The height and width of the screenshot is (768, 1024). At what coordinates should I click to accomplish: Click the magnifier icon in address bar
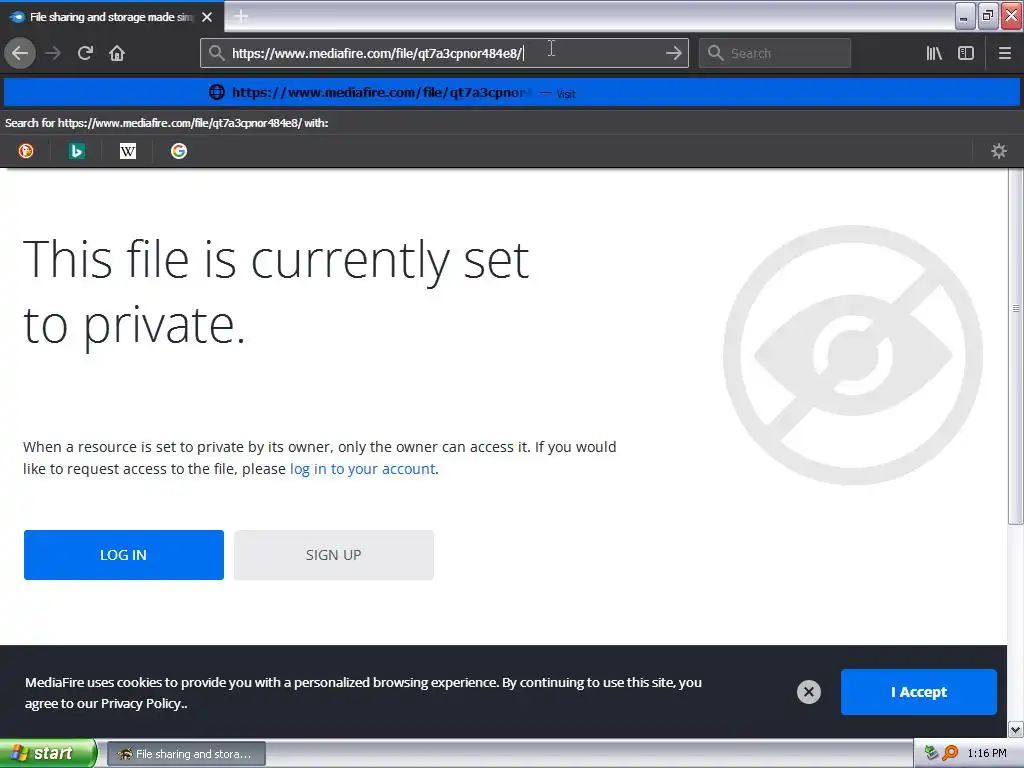tap(216, 53)
